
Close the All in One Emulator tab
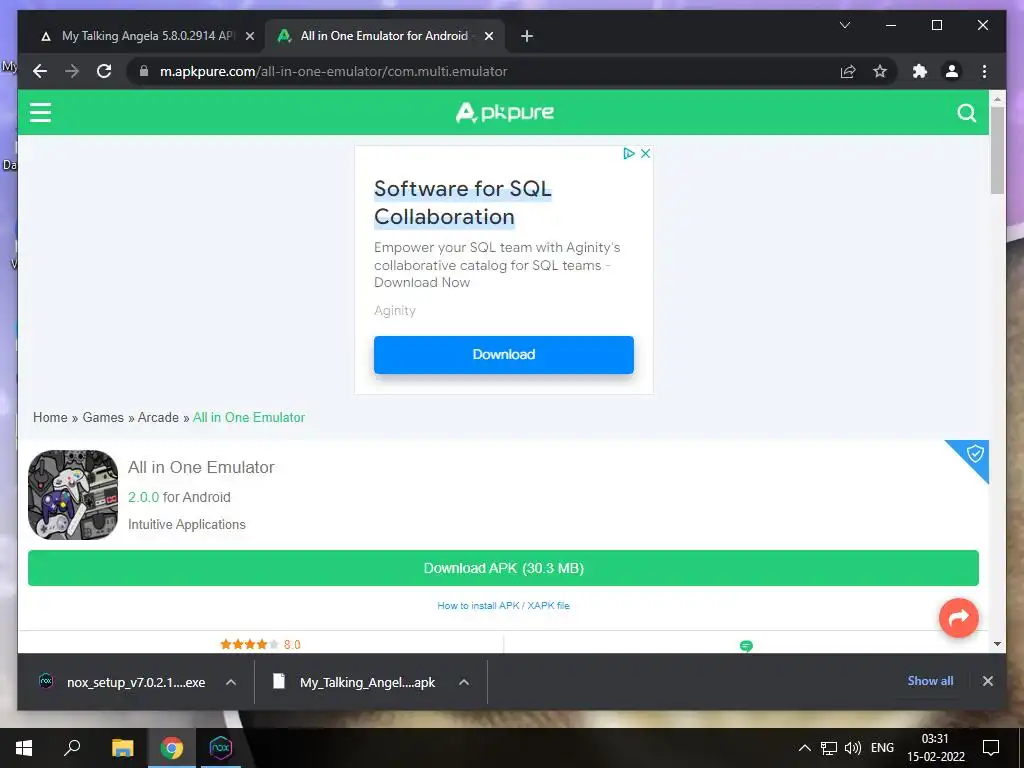pyautogui.click(x=488, y=36)
